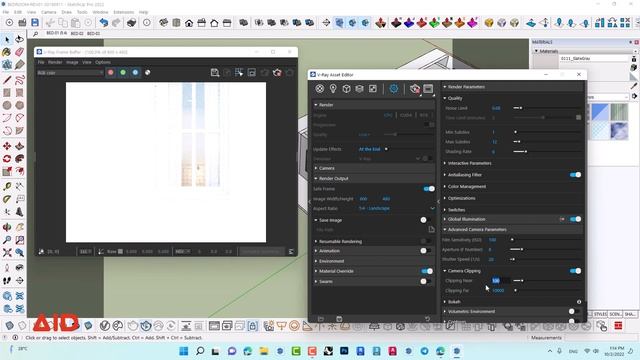The image size is (640, 360).
Task: Select the Move tool with red arrows
Action: [x=7, y=146]
